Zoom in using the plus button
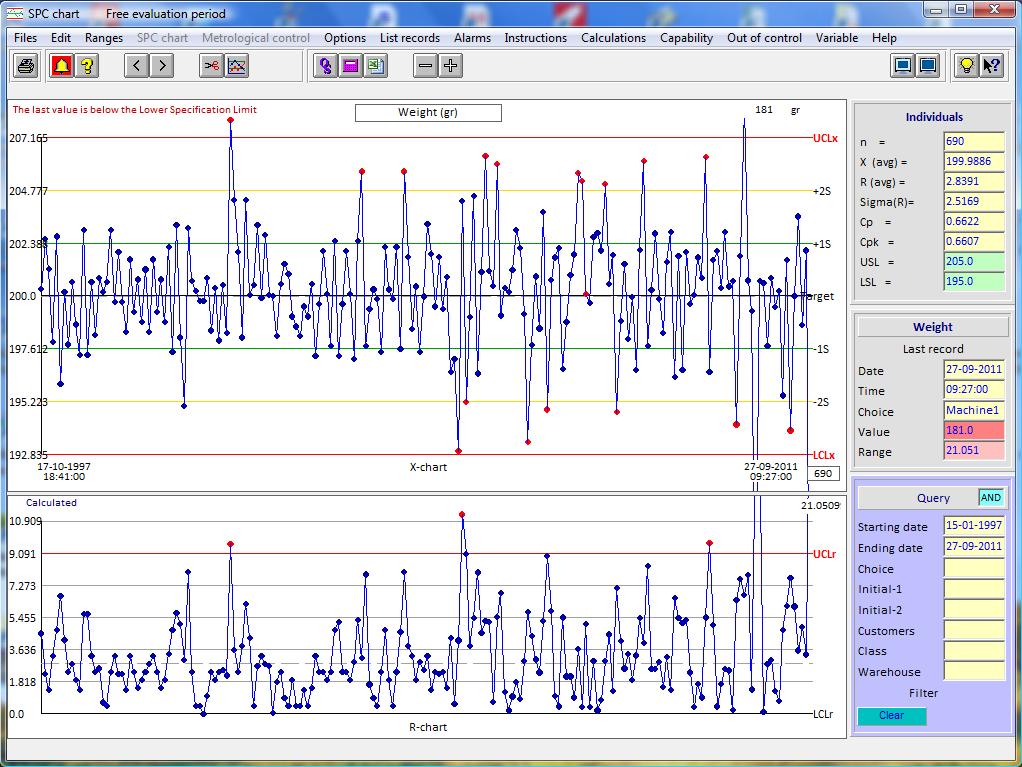 pyautogui.click(x=450, y=66)
